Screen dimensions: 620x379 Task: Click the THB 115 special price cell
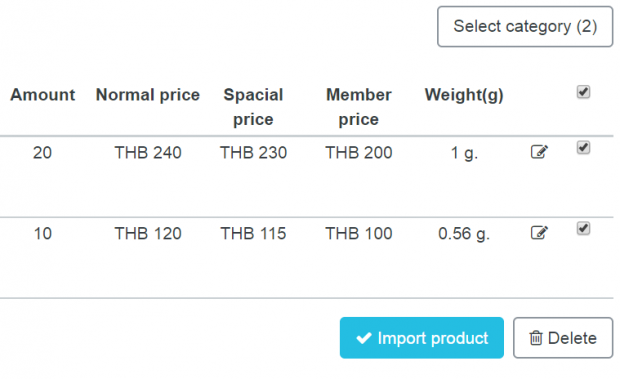pyautogui.click(x=253, y=234)
